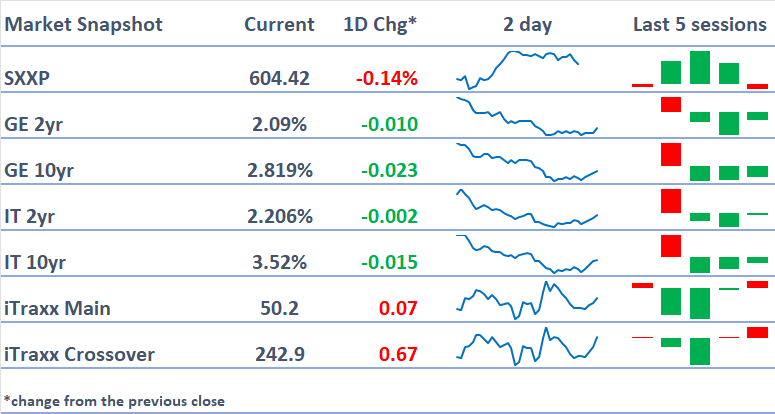Click the iTraxx Crossover 2 day sparkline
This screenshot has height=414, width=775.
[x=526, y=346]
